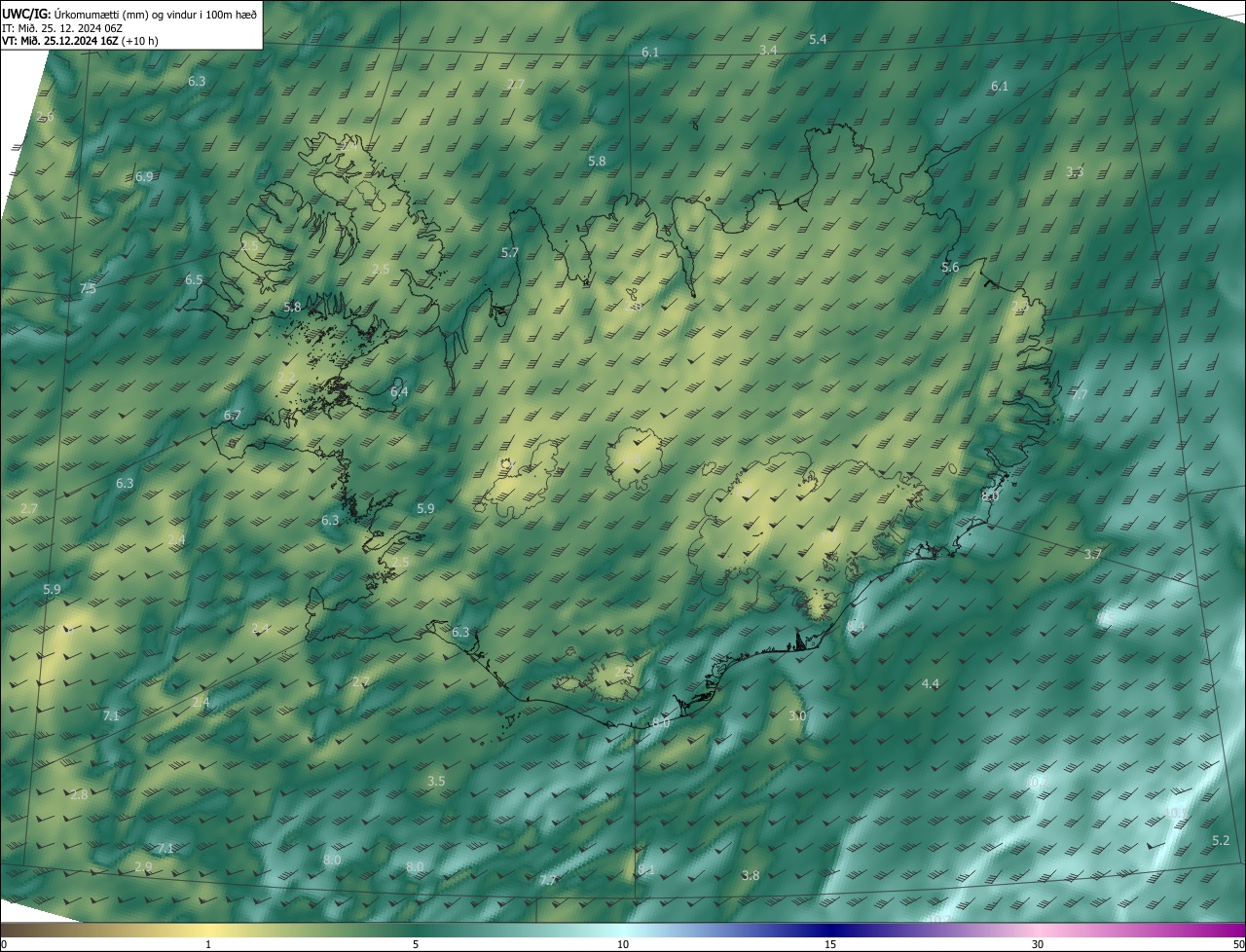Click the 6.7 value label
Screen dimensions: 1246x952
232,415
